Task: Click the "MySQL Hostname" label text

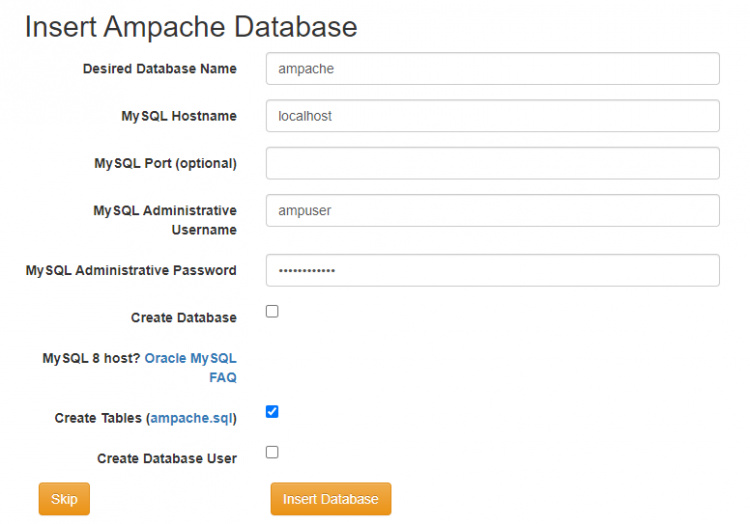Action: [x=179, y=116]
